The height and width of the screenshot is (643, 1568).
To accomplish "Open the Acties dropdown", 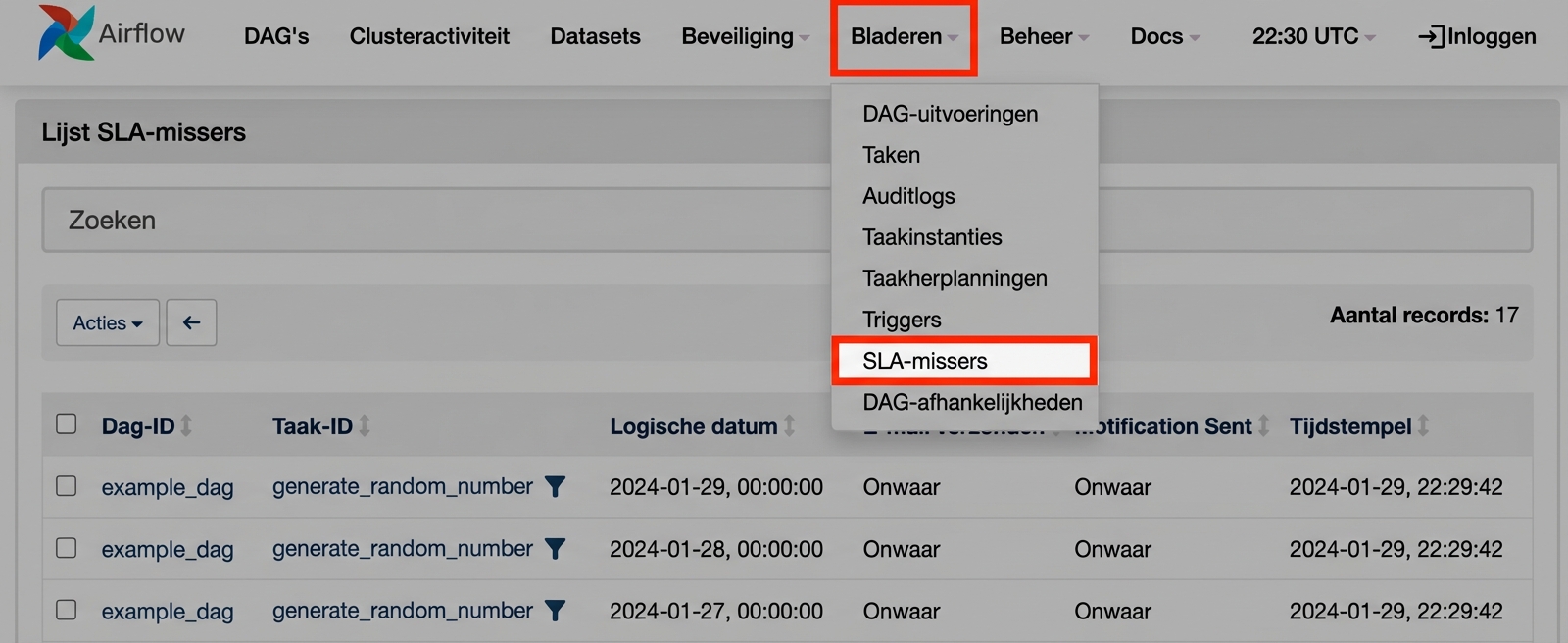I will (108, 322).
